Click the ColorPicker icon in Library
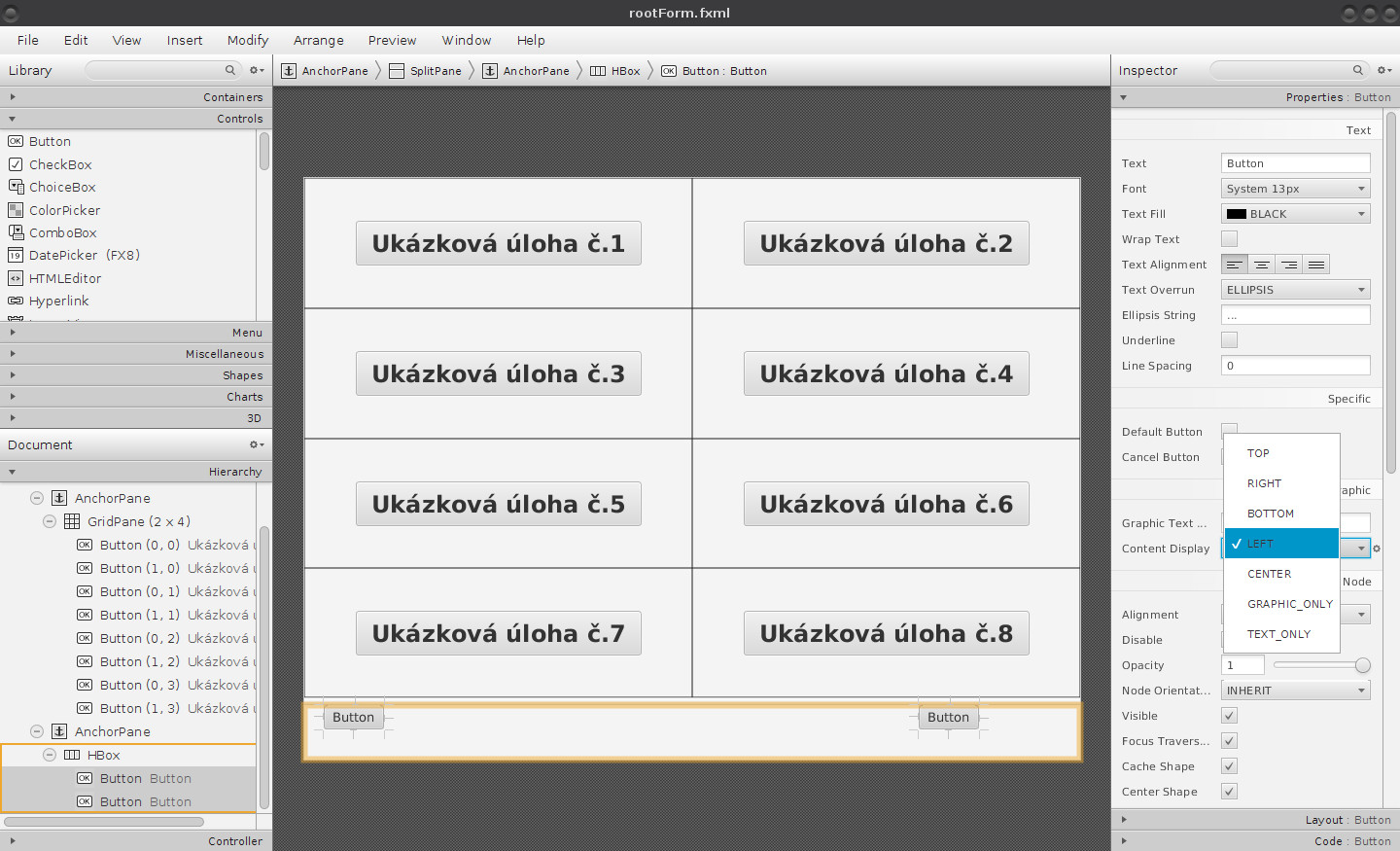This screenshot has height=851, width=1400. [x=16, y=210]
